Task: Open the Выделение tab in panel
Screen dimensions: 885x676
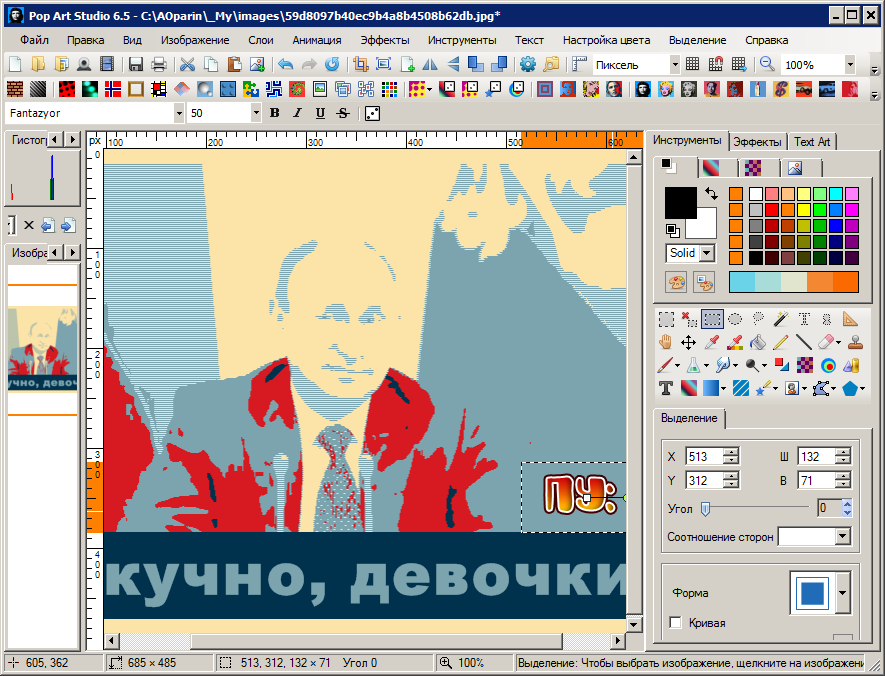Action: click(689, 418)
